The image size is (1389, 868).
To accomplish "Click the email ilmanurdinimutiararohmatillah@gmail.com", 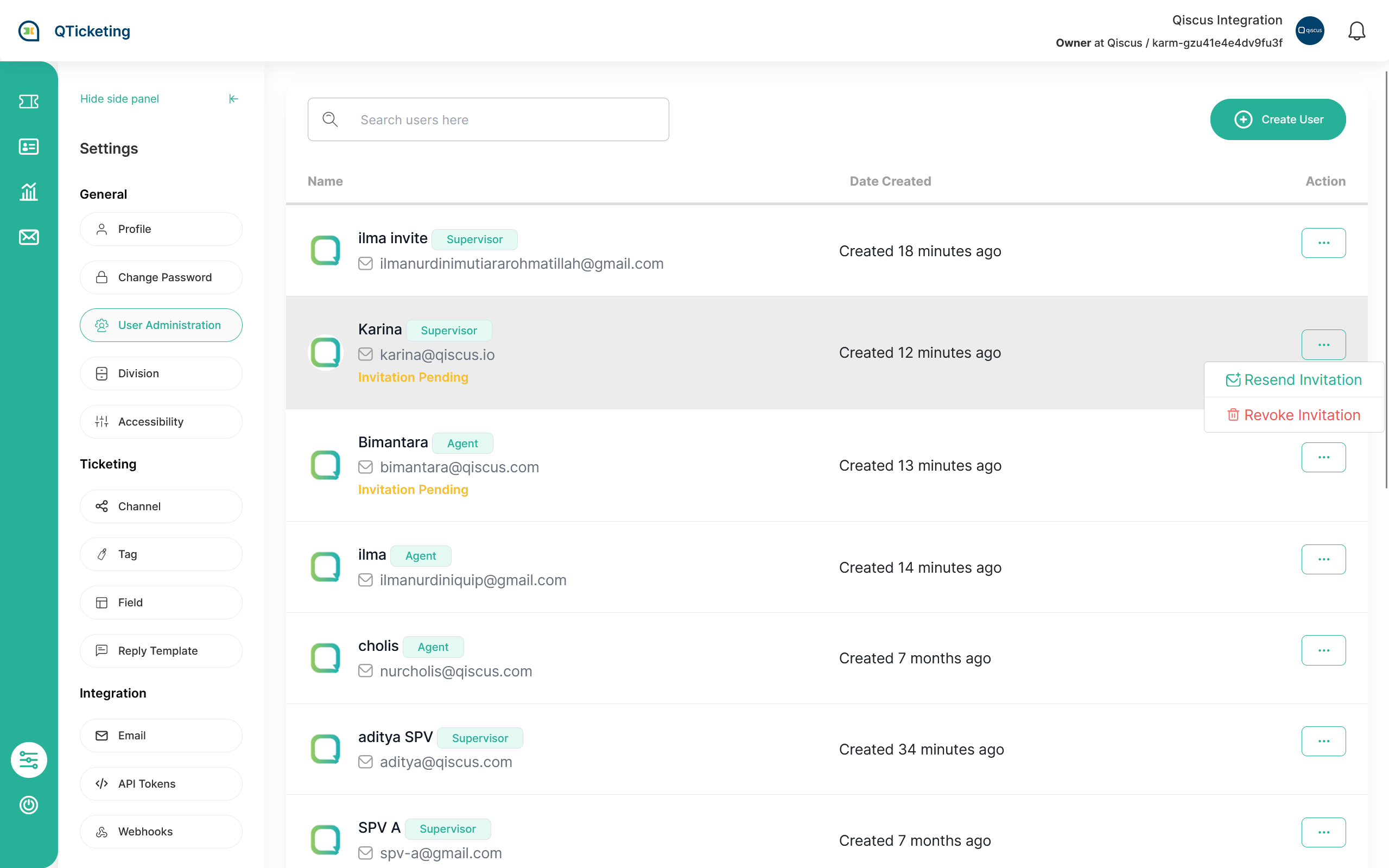I will click(522, 263).
